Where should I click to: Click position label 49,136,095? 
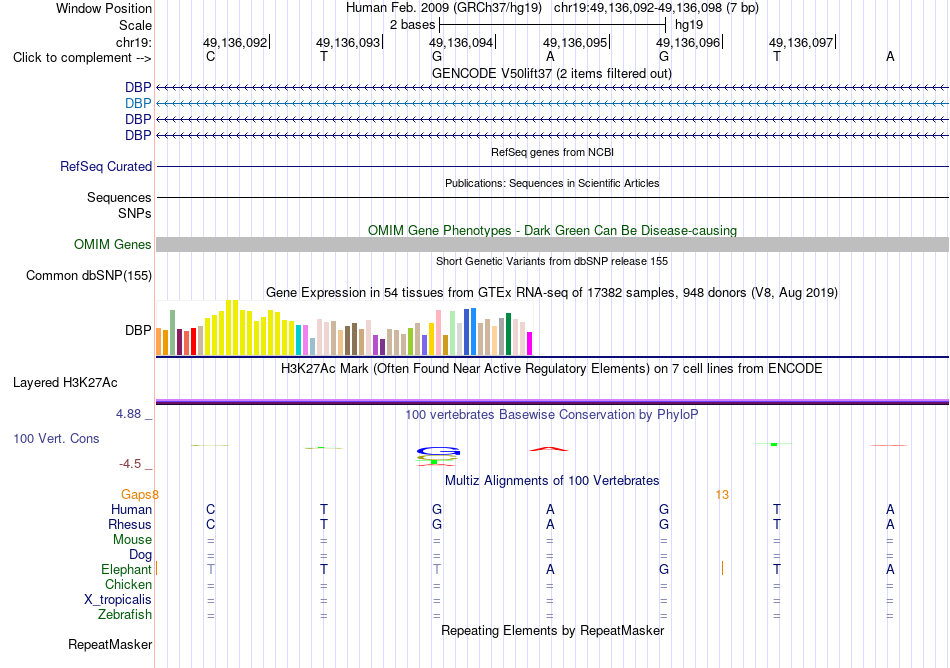575,42
